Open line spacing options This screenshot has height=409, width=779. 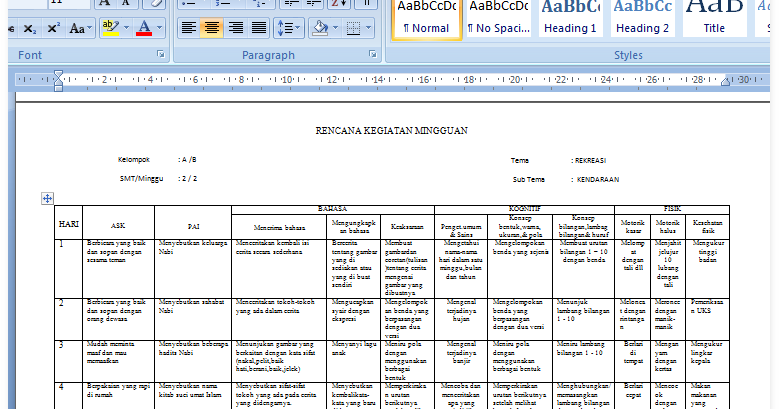point(289,28)
